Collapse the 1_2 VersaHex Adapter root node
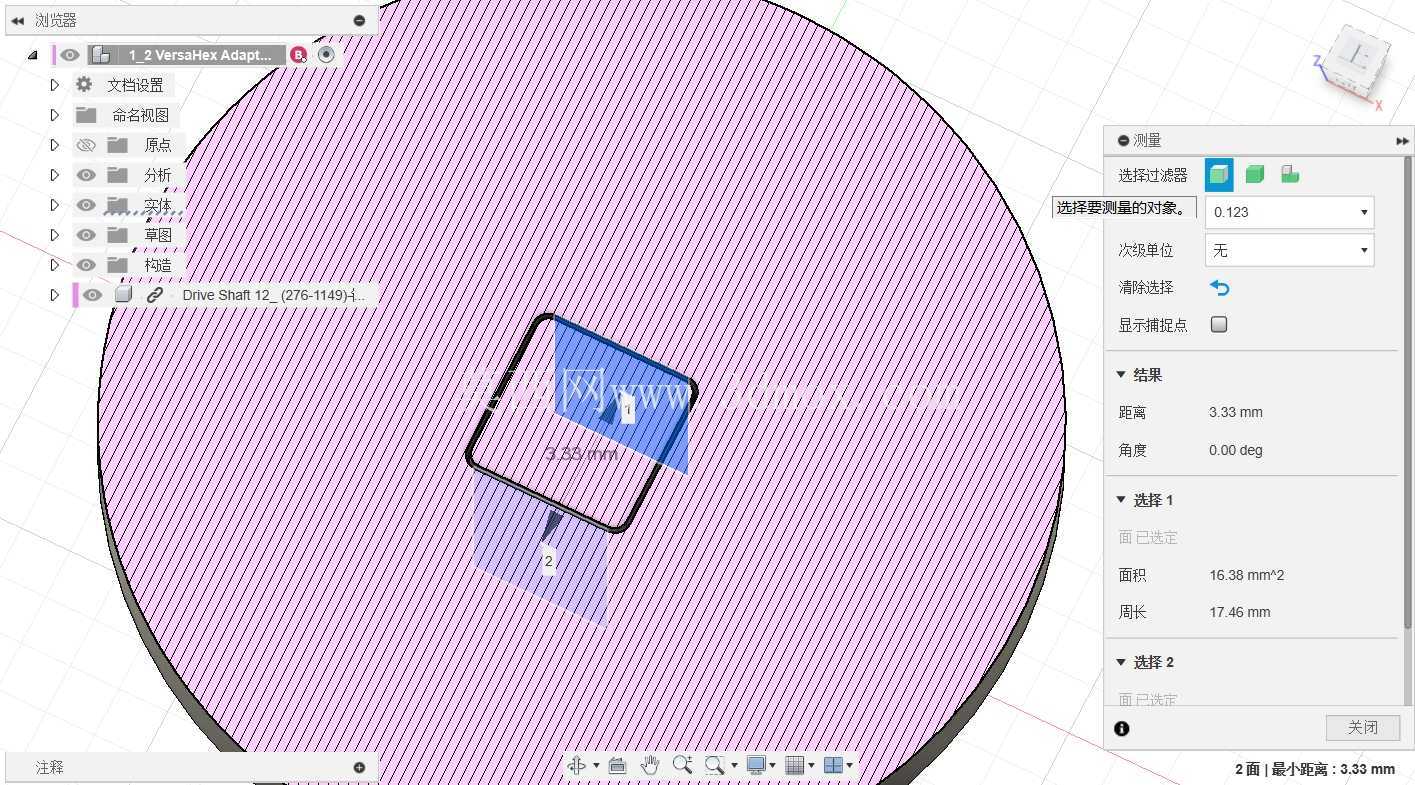Screen dimensions: 1415x785 (33, 55)
